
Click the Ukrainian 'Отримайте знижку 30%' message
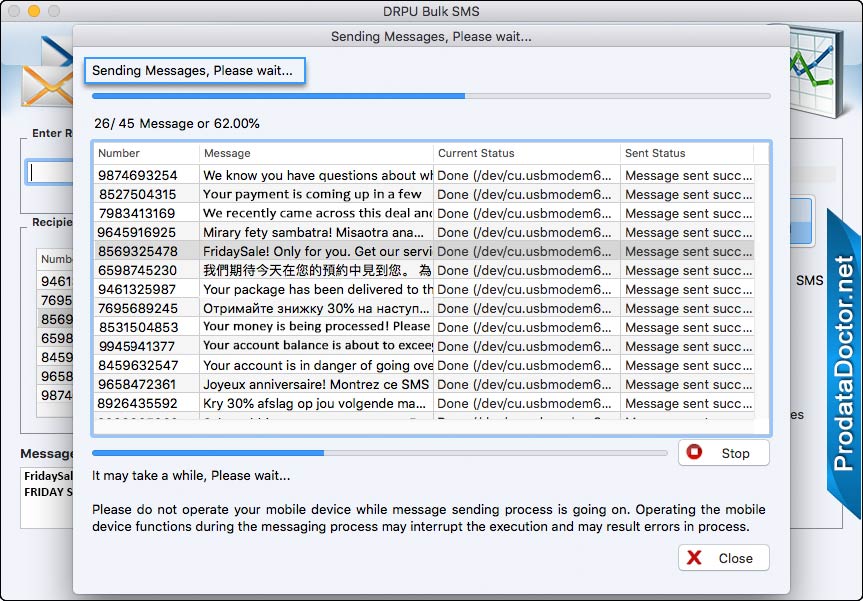point(315,308)
